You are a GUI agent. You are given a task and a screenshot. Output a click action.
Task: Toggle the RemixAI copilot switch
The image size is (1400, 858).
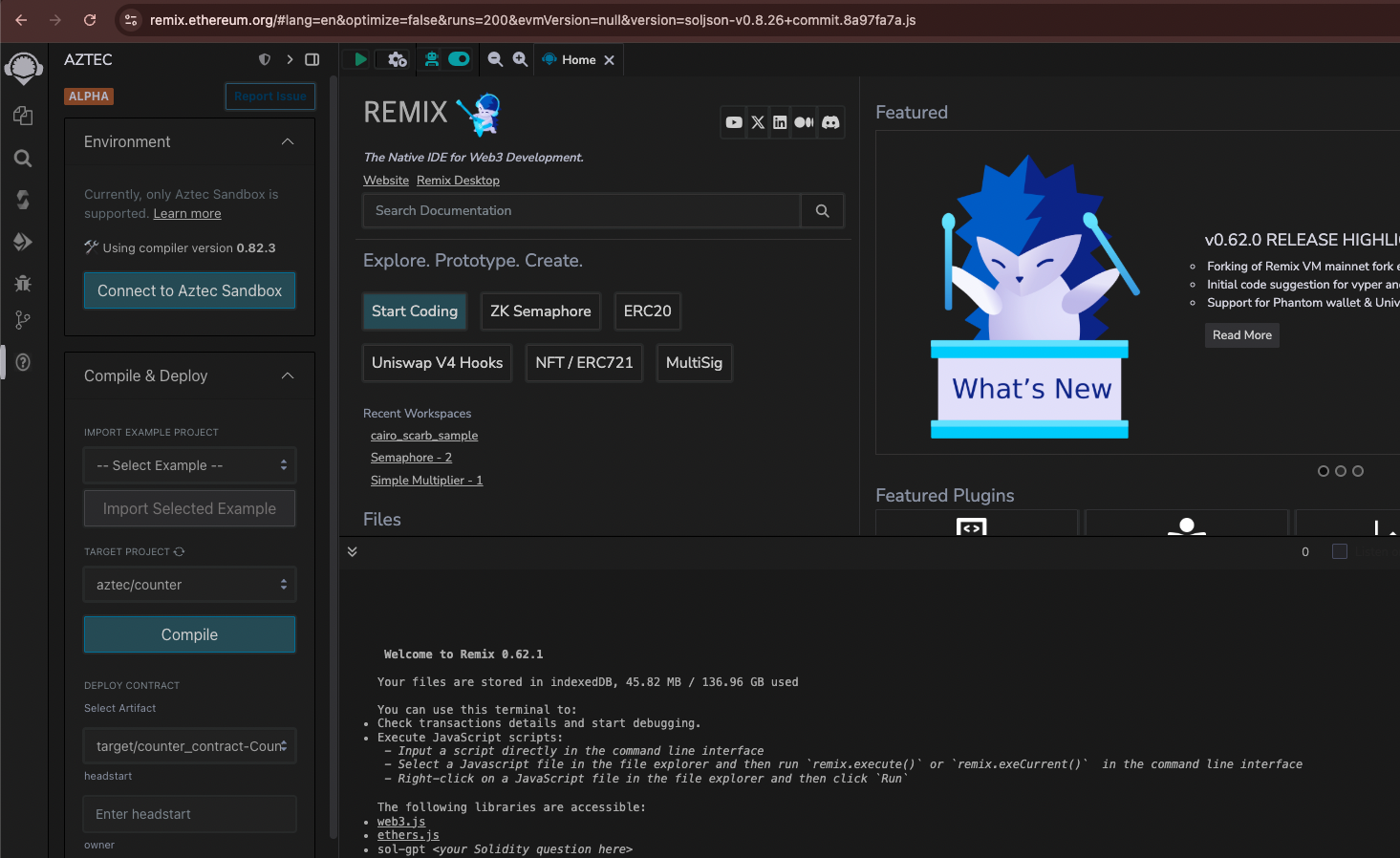tap(460, 59)
